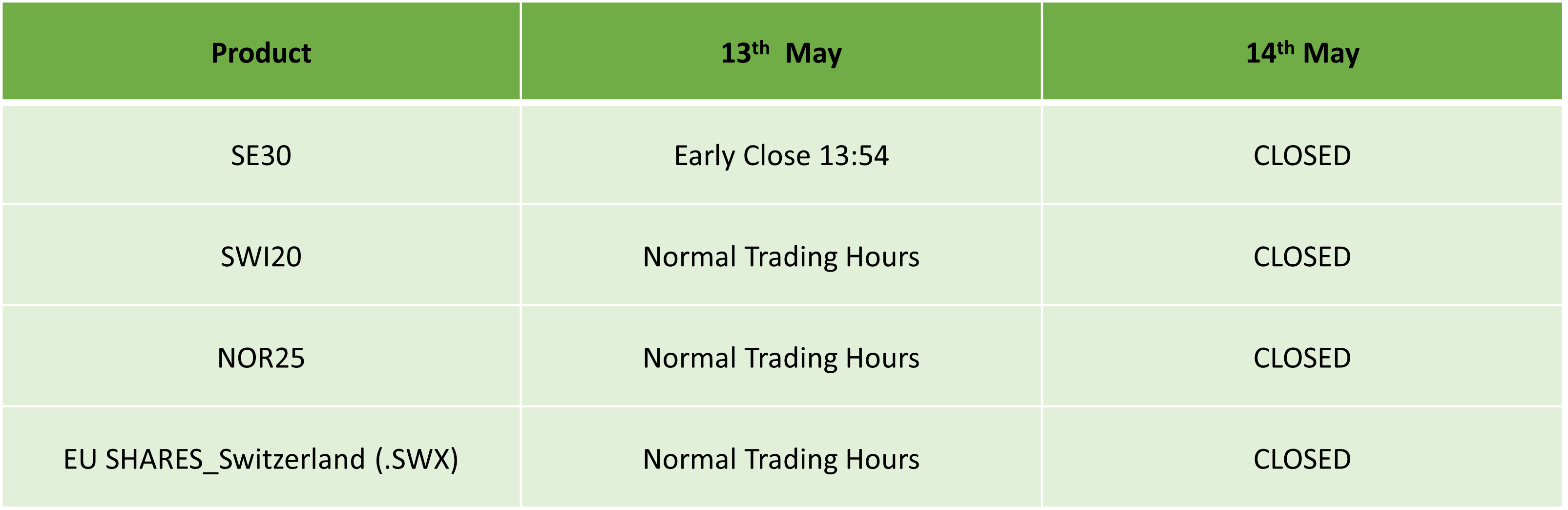The height and width of the screenshot is (510, 1568).
Task: Select the SWI20 product cell
Action: pos(261,257)
